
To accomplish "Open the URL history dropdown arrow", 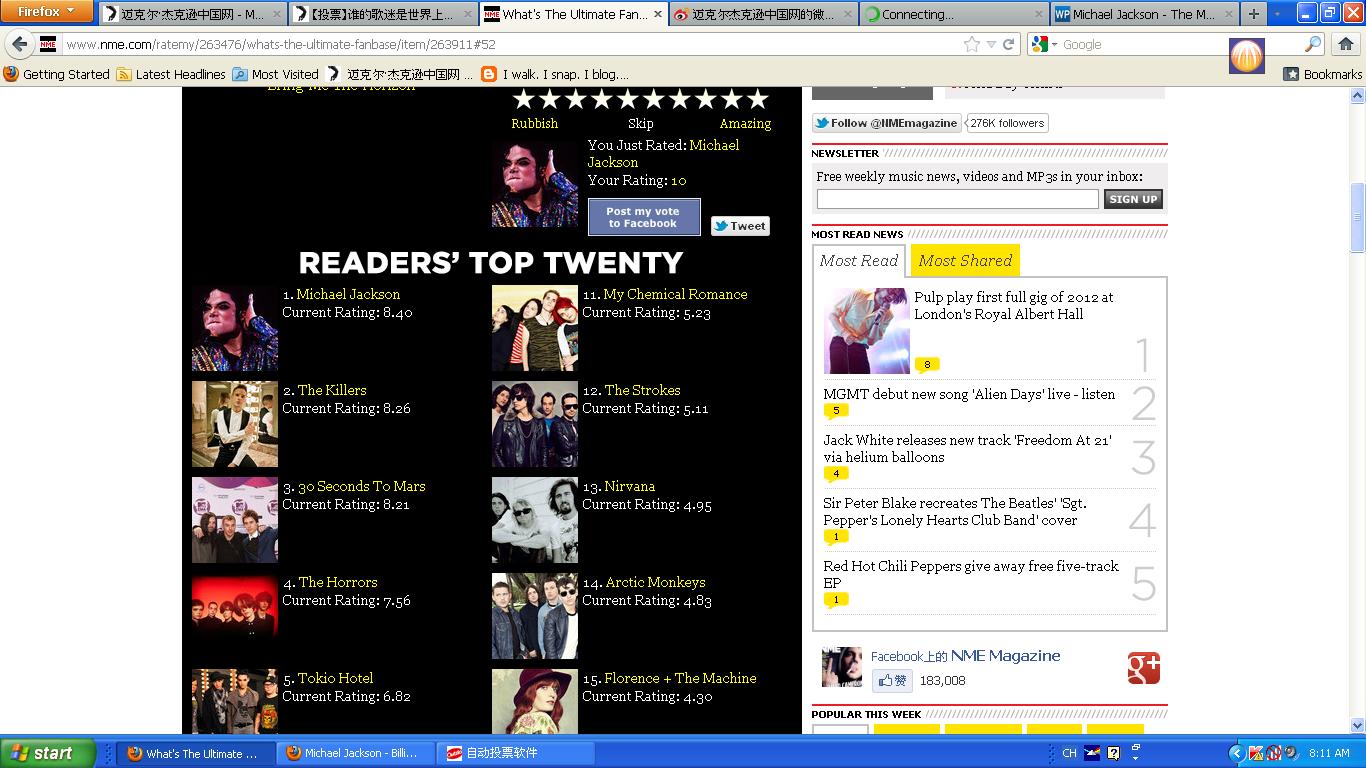I will (991, 44).
